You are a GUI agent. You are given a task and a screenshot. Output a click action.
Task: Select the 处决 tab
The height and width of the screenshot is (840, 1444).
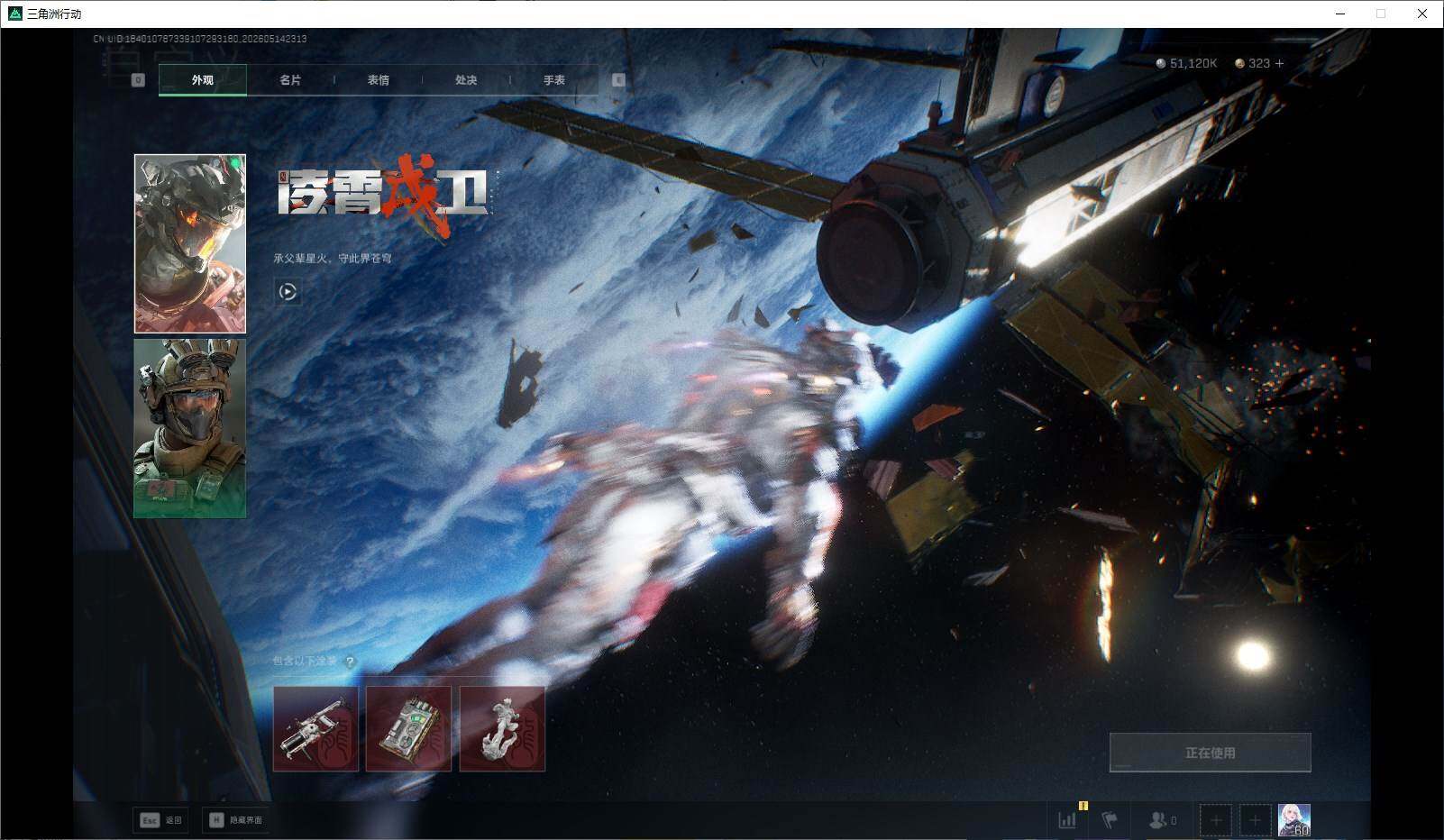[x=466, y=80]
